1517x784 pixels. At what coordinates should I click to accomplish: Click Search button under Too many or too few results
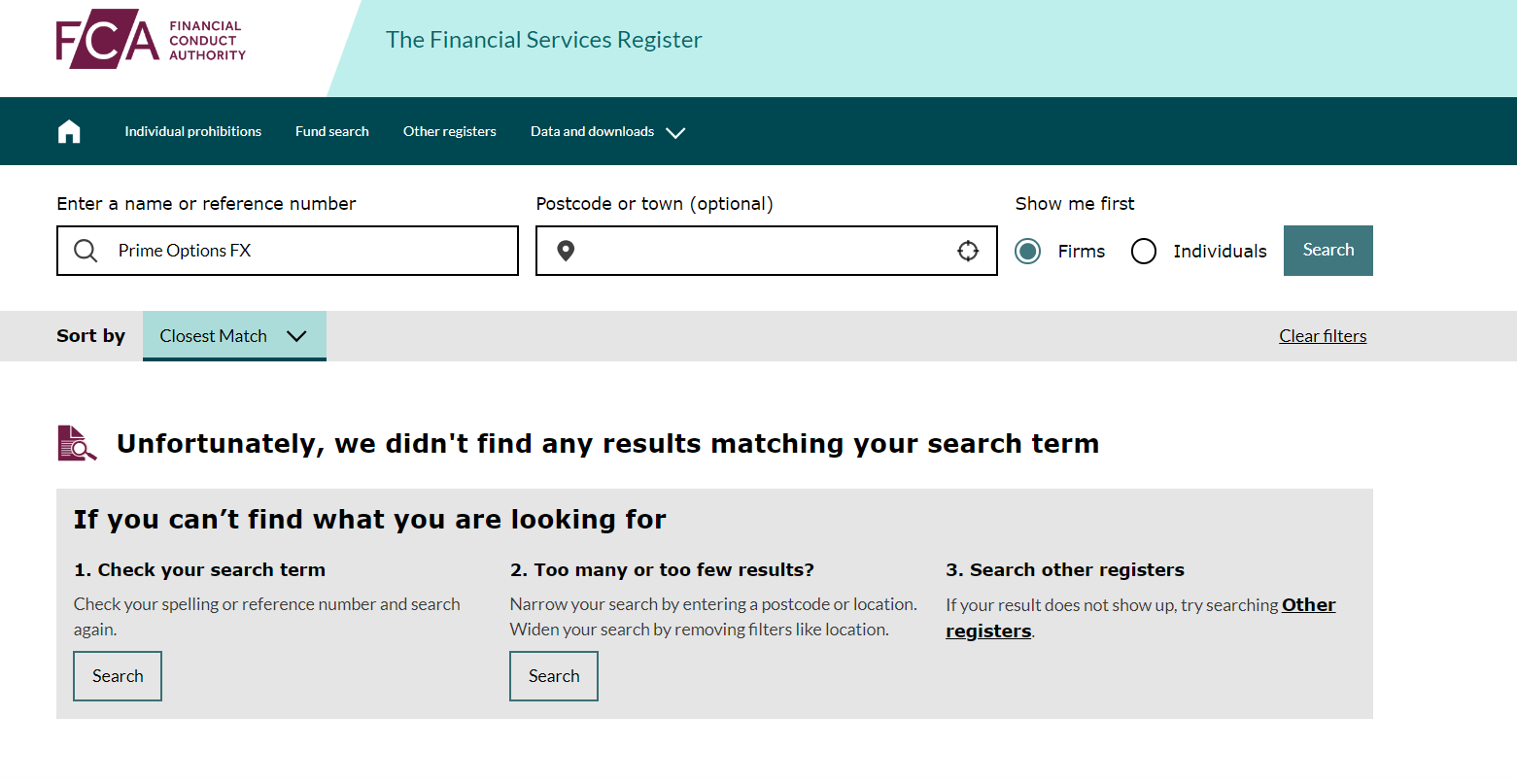(x=554, y=676)
